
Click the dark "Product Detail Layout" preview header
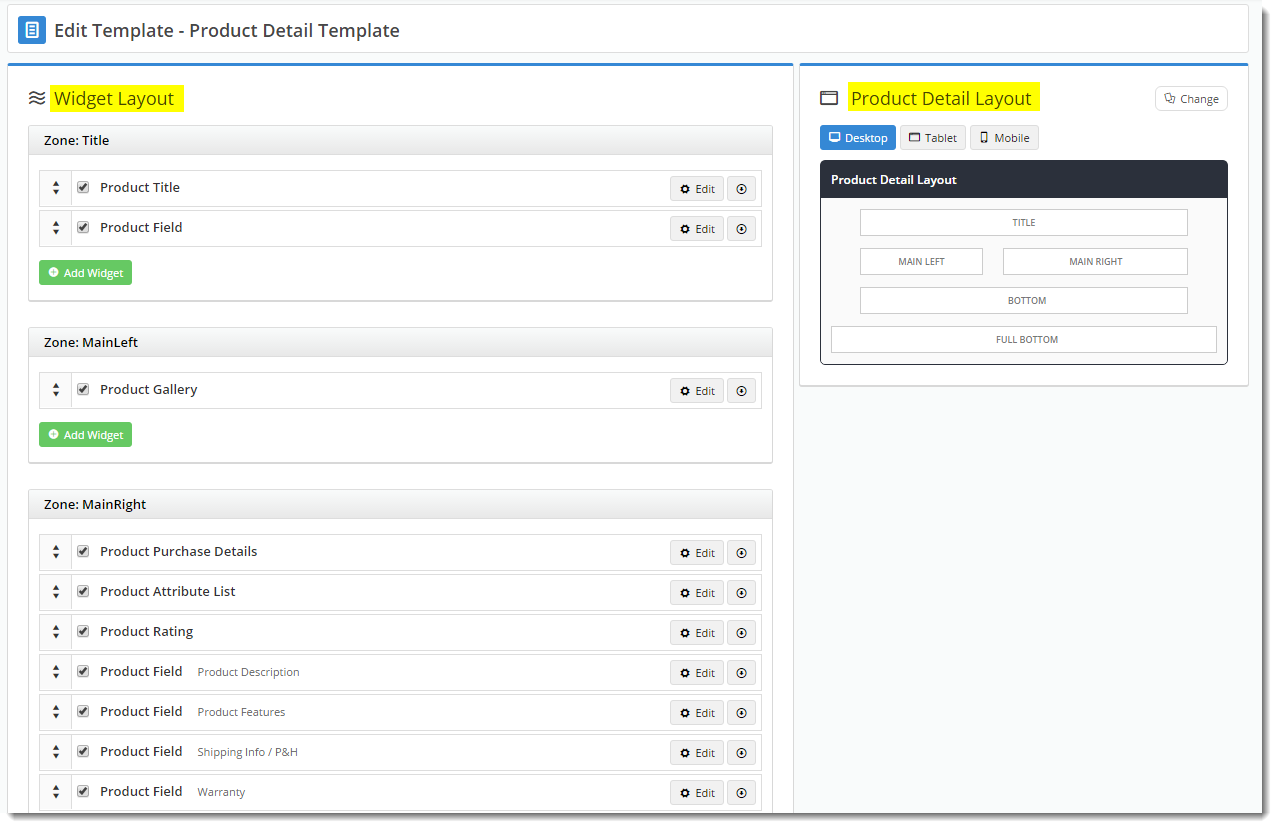(1024, 180)
